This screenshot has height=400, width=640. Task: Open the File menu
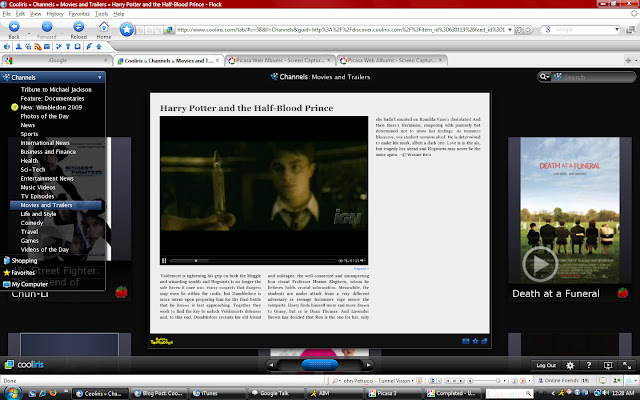point(7,14)
